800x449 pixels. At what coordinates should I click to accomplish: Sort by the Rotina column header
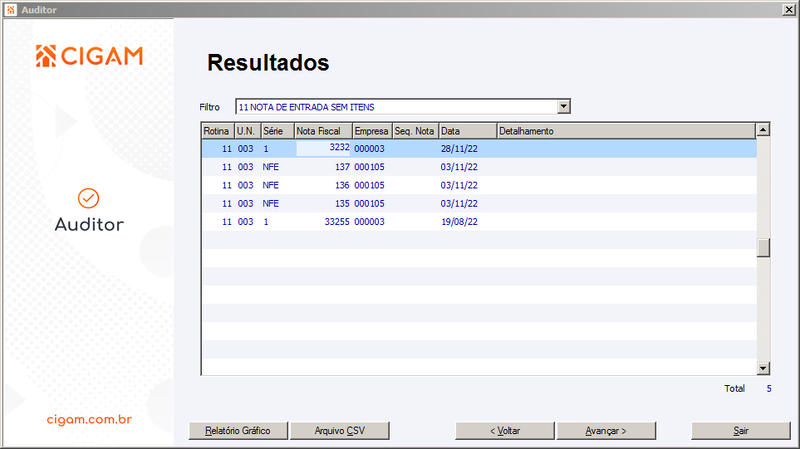pos(218,131)
